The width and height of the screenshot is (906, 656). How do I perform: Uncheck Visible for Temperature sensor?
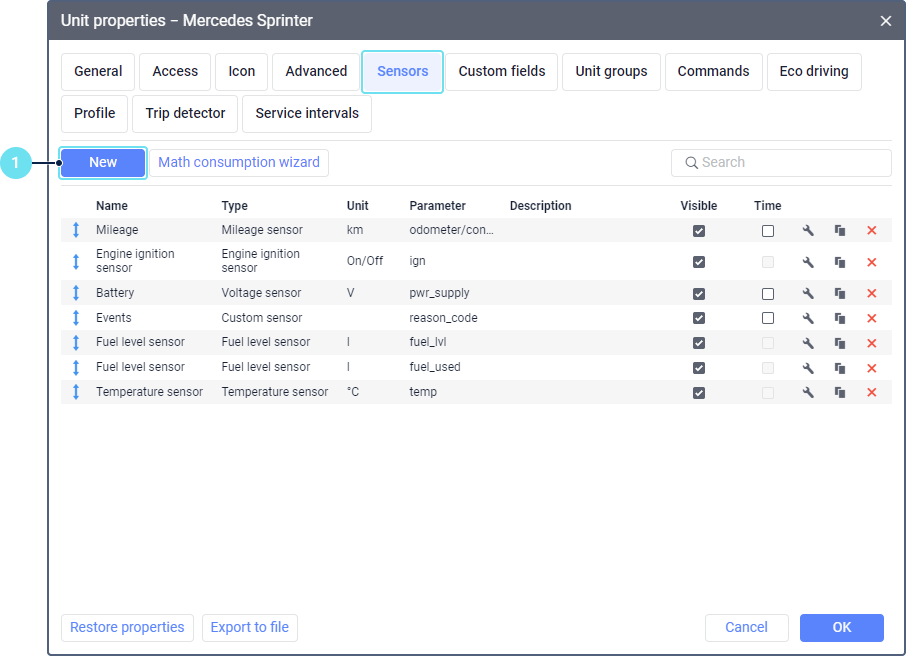click(x=699, y=393)
